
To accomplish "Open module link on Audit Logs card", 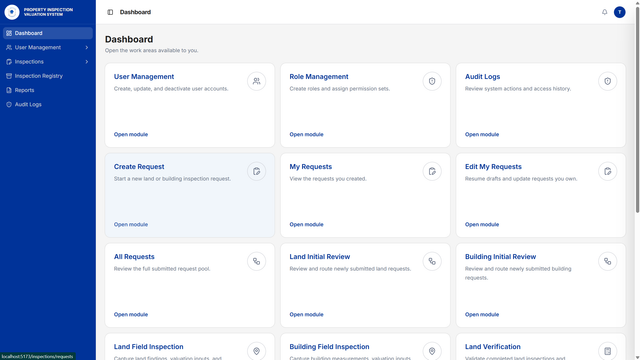I will click(x=482, y=134).
